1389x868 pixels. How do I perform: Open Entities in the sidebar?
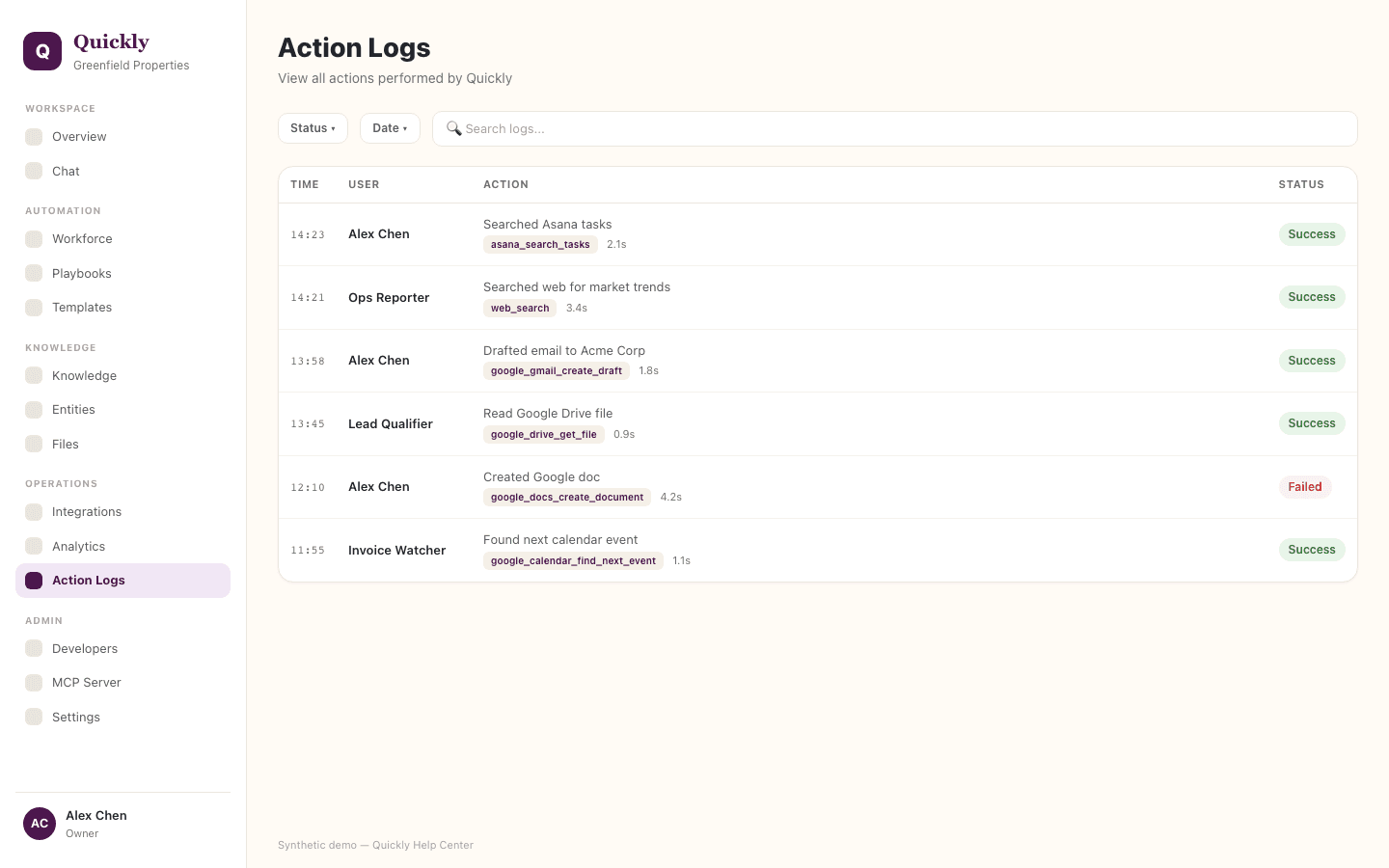pyautogui.click(x=123, y=410)
